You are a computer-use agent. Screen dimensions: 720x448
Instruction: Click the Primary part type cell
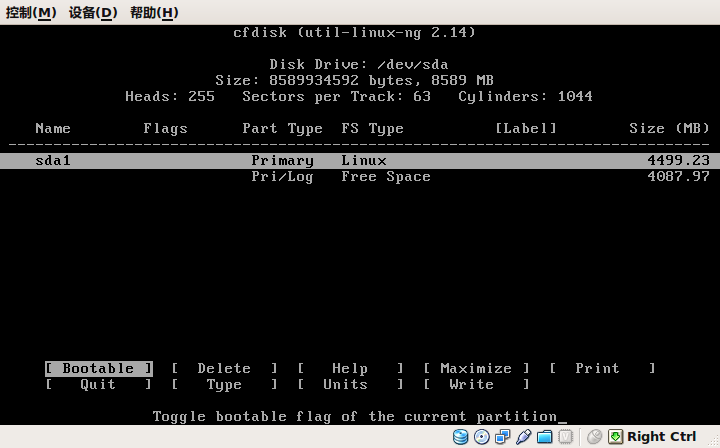[x=282, y=161]
